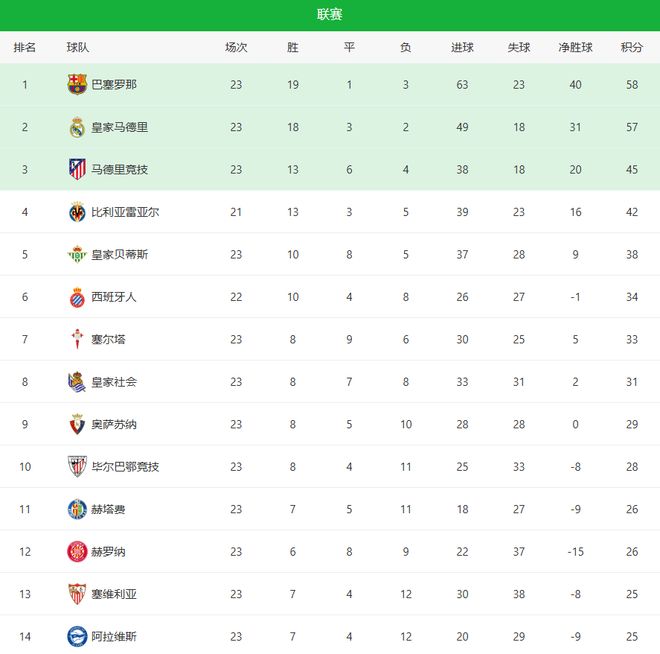Click the Espanyol club crest icon
Image resolution: width=660 pixels, height=654 pixels.
click(x=77, y=297)
